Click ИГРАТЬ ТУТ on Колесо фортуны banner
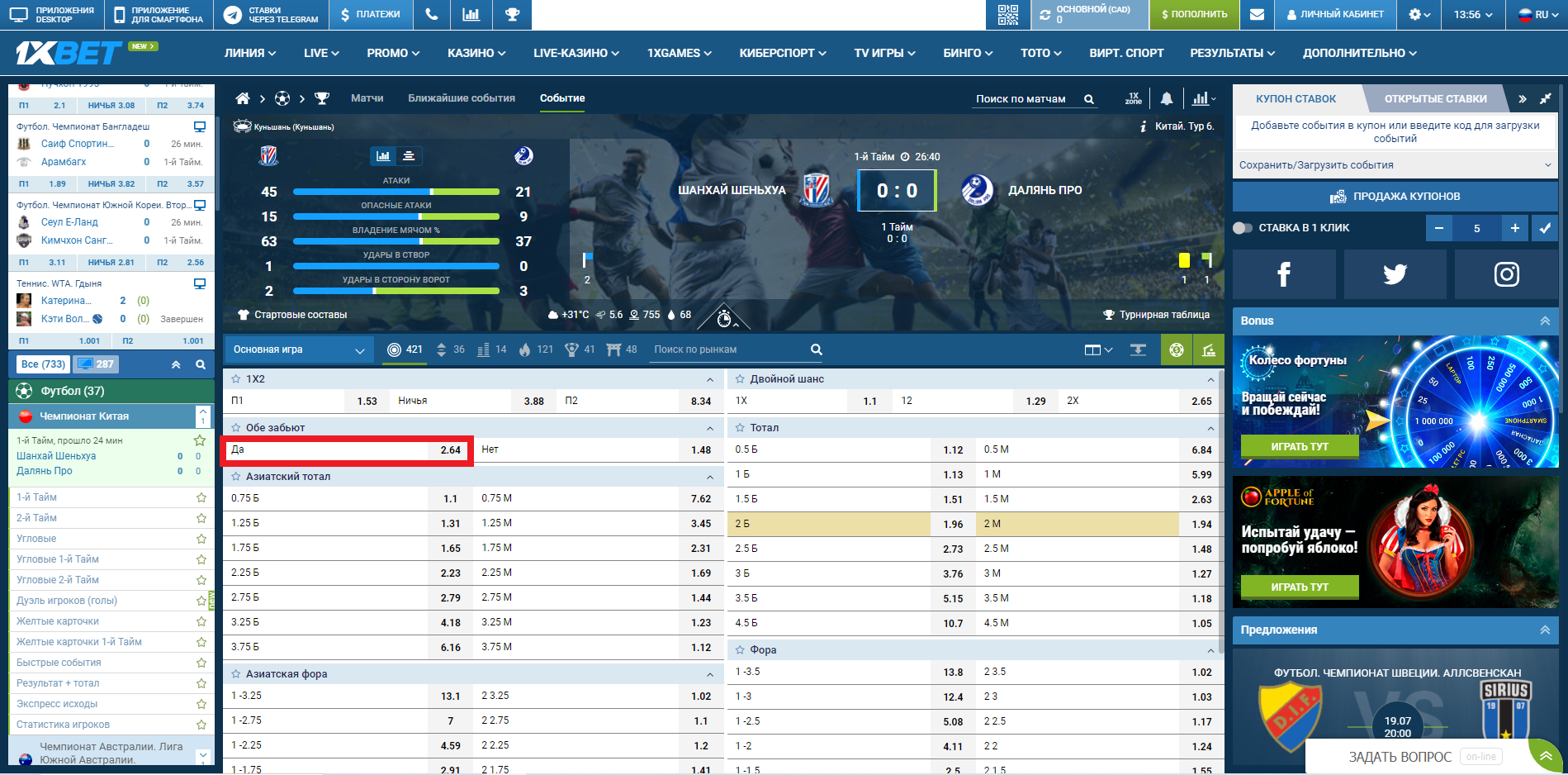 [1300, 446]
